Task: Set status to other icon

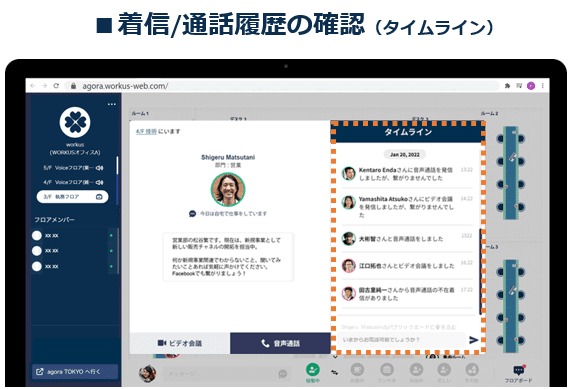Action: click(472, 370)
